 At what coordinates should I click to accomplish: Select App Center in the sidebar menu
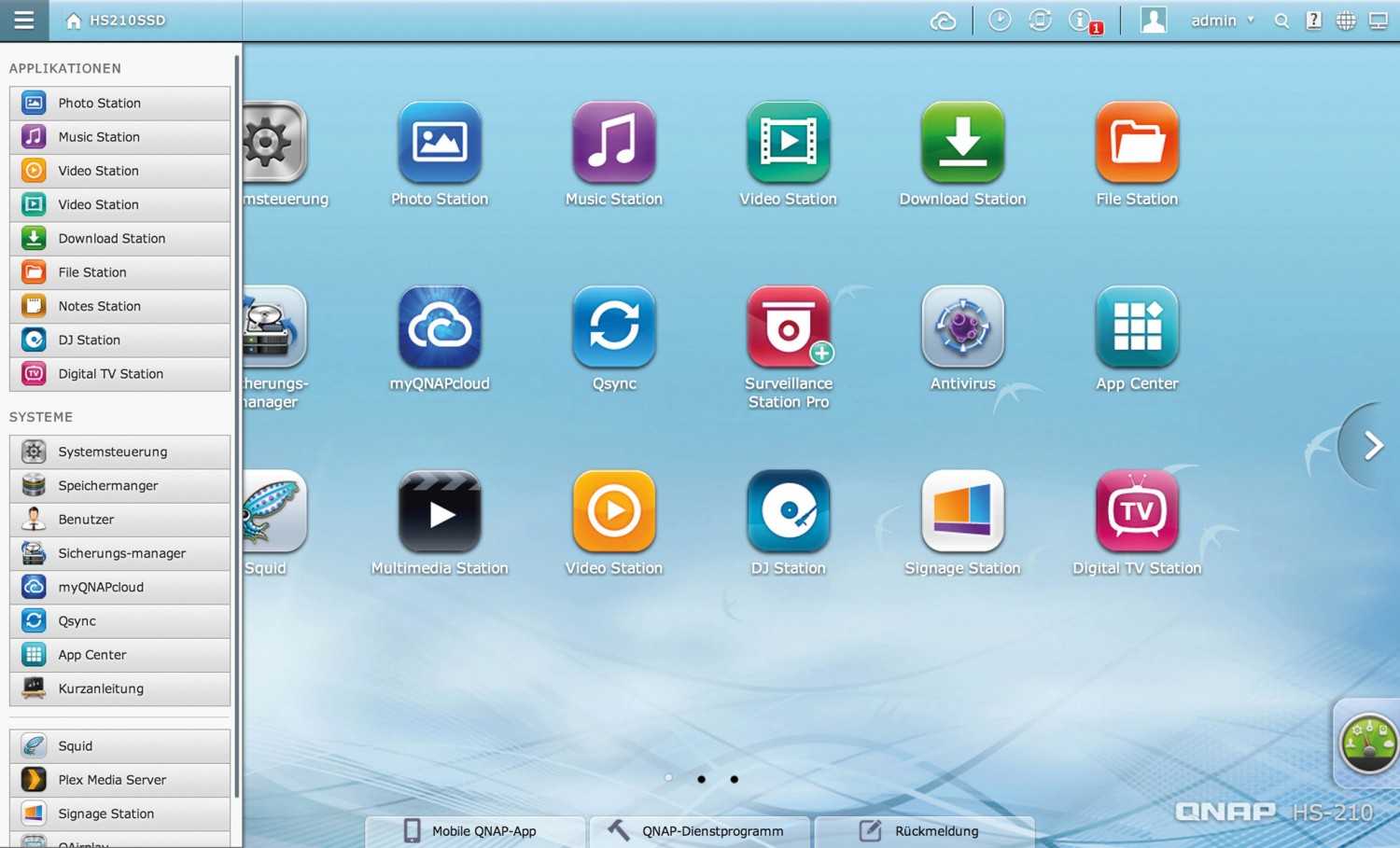(119, 655)
